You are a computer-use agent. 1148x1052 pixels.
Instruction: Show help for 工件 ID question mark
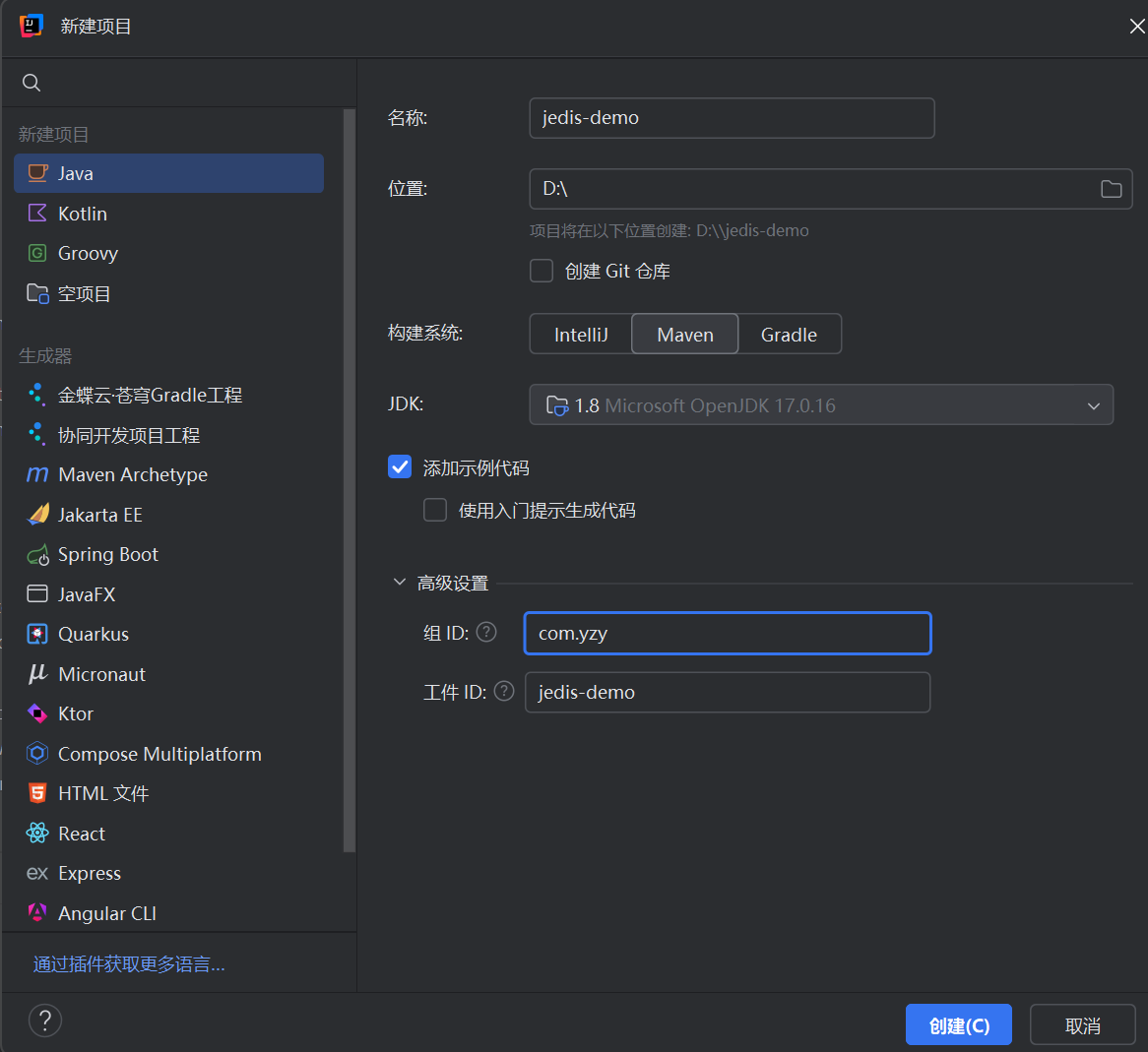point(504,692)
